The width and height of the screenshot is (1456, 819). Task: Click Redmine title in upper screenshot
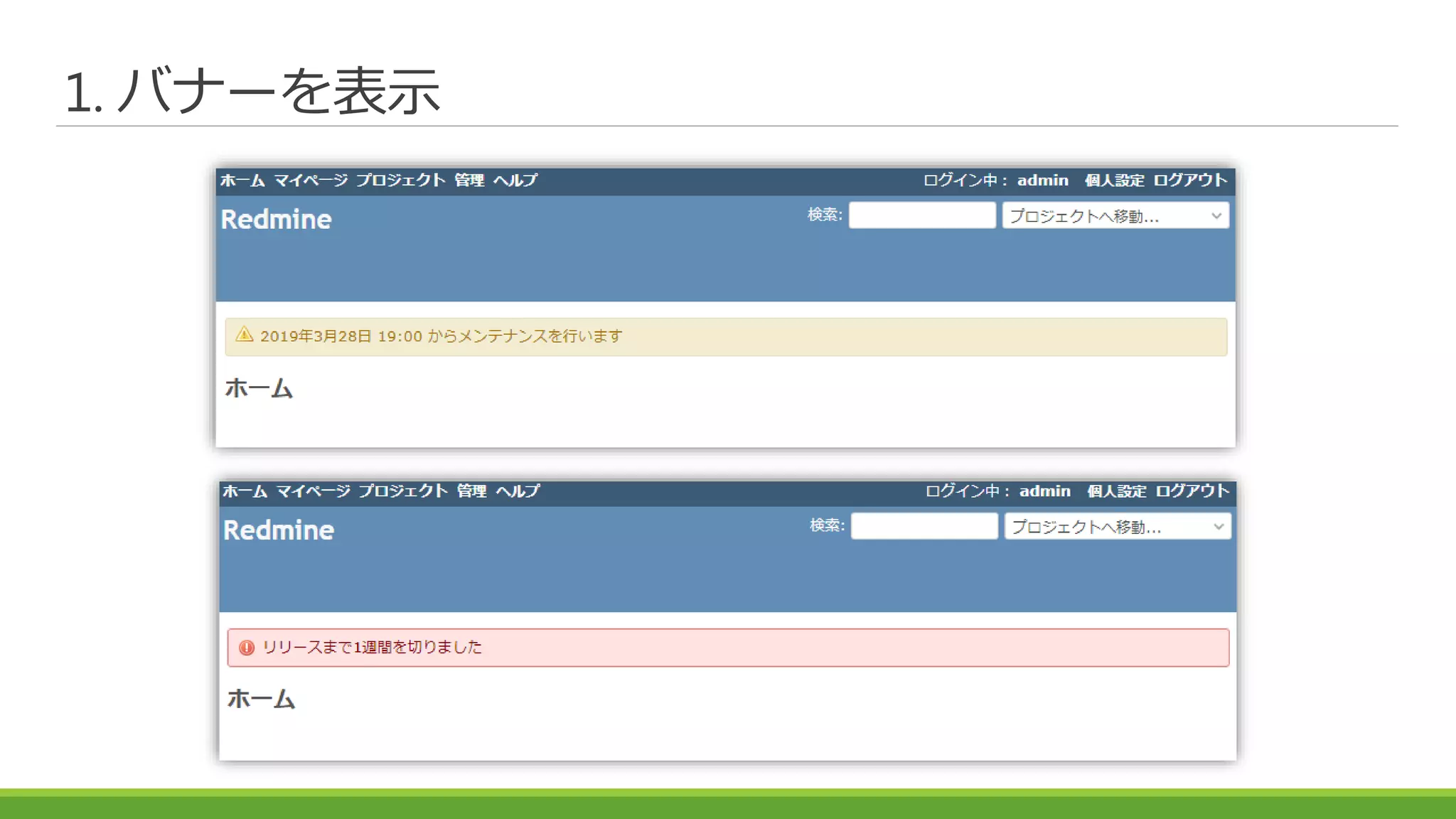[x=276, y=220]
